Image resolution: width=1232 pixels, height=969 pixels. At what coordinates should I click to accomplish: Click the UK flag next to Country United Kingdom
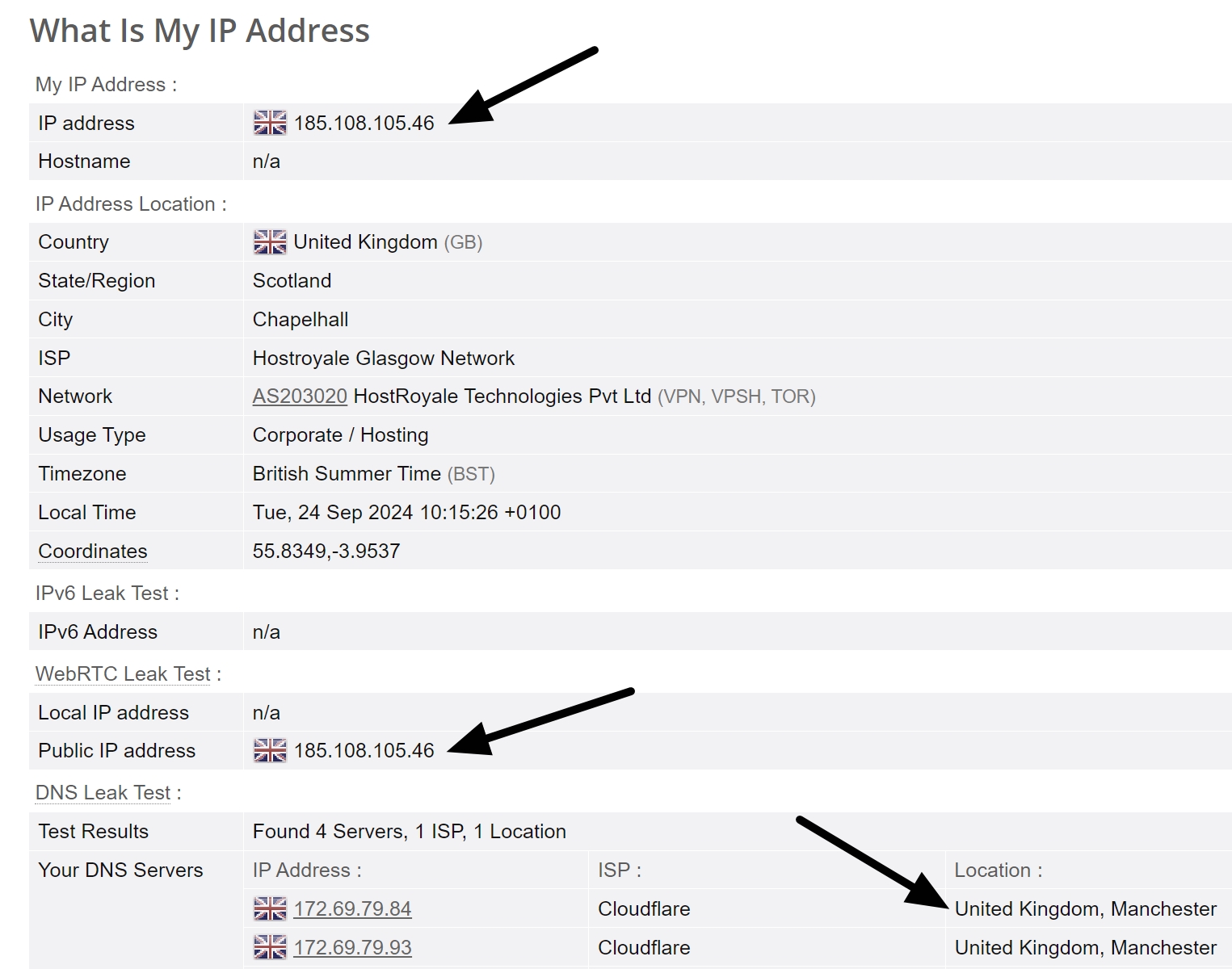270,241
